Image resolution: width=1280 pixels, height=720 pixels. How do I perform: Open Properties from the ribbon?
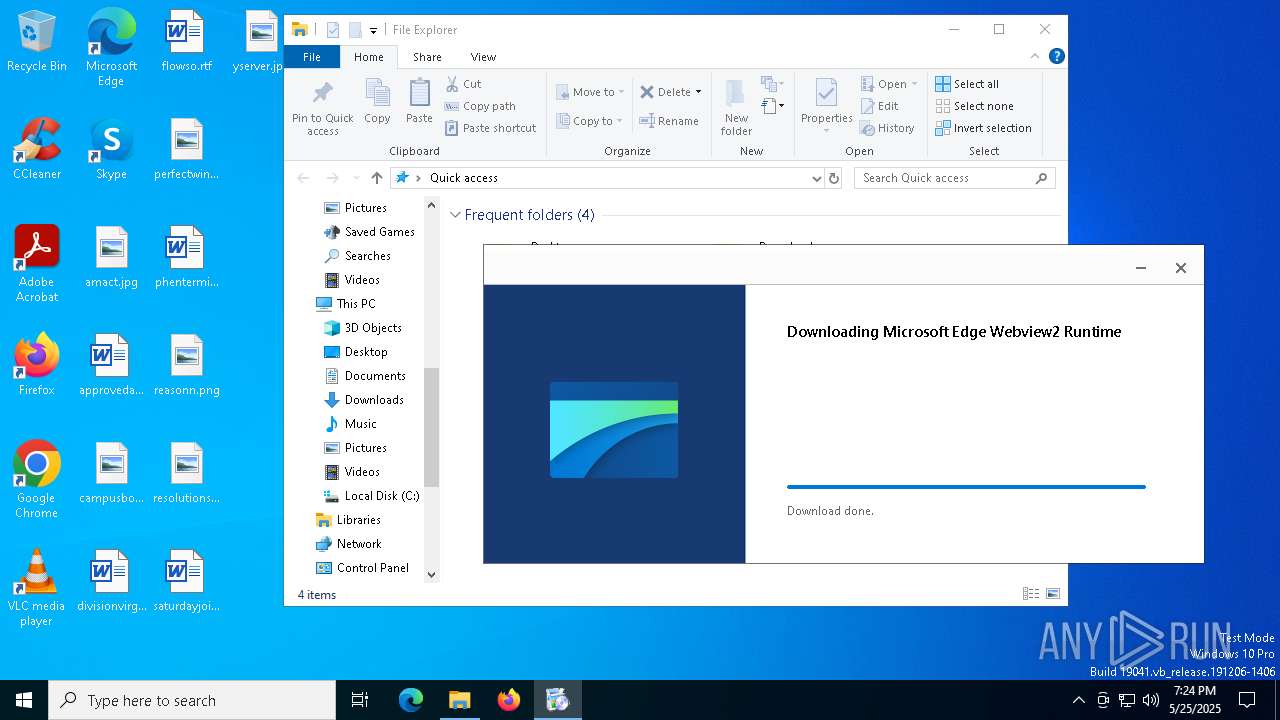[x=826, y=106]
